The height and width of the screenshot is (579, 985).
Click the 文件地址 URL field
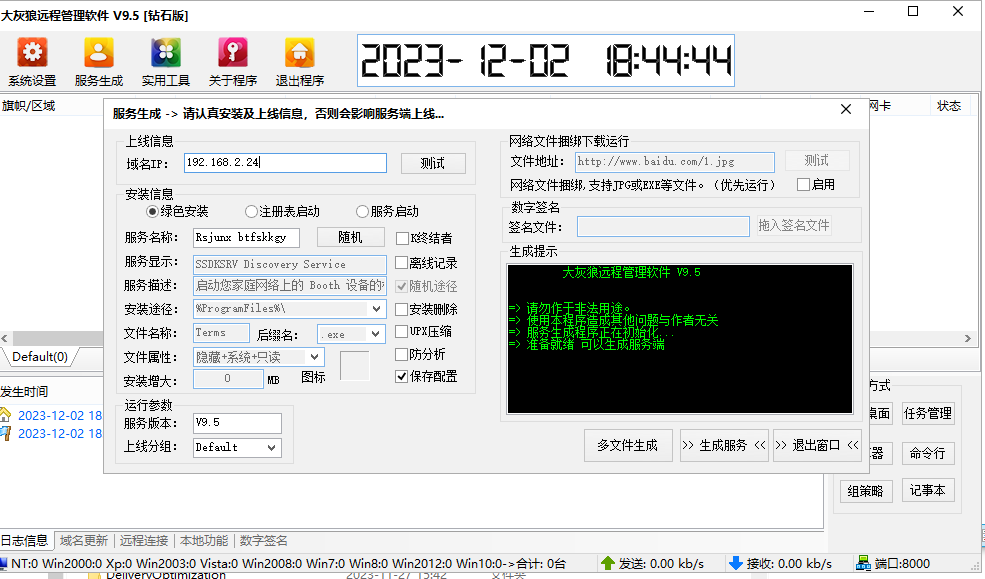click(x=675, y=162)
